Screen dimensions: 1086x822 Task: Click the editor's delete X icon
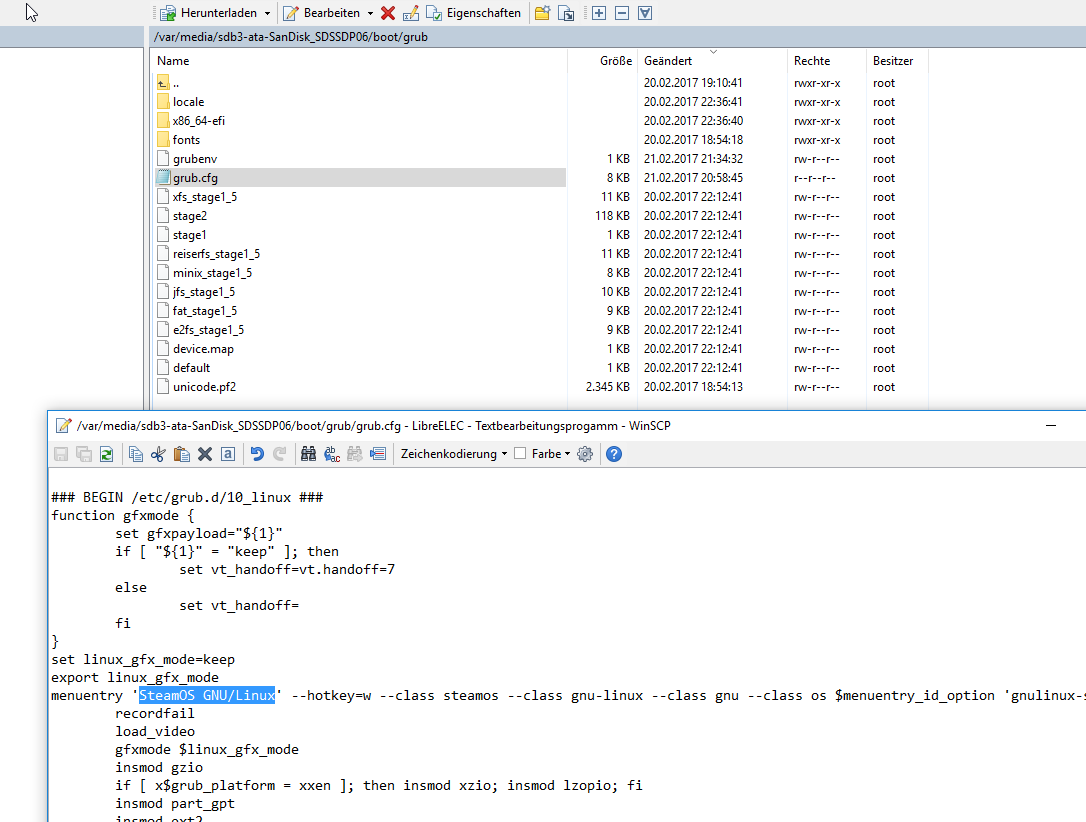(205, 454)
